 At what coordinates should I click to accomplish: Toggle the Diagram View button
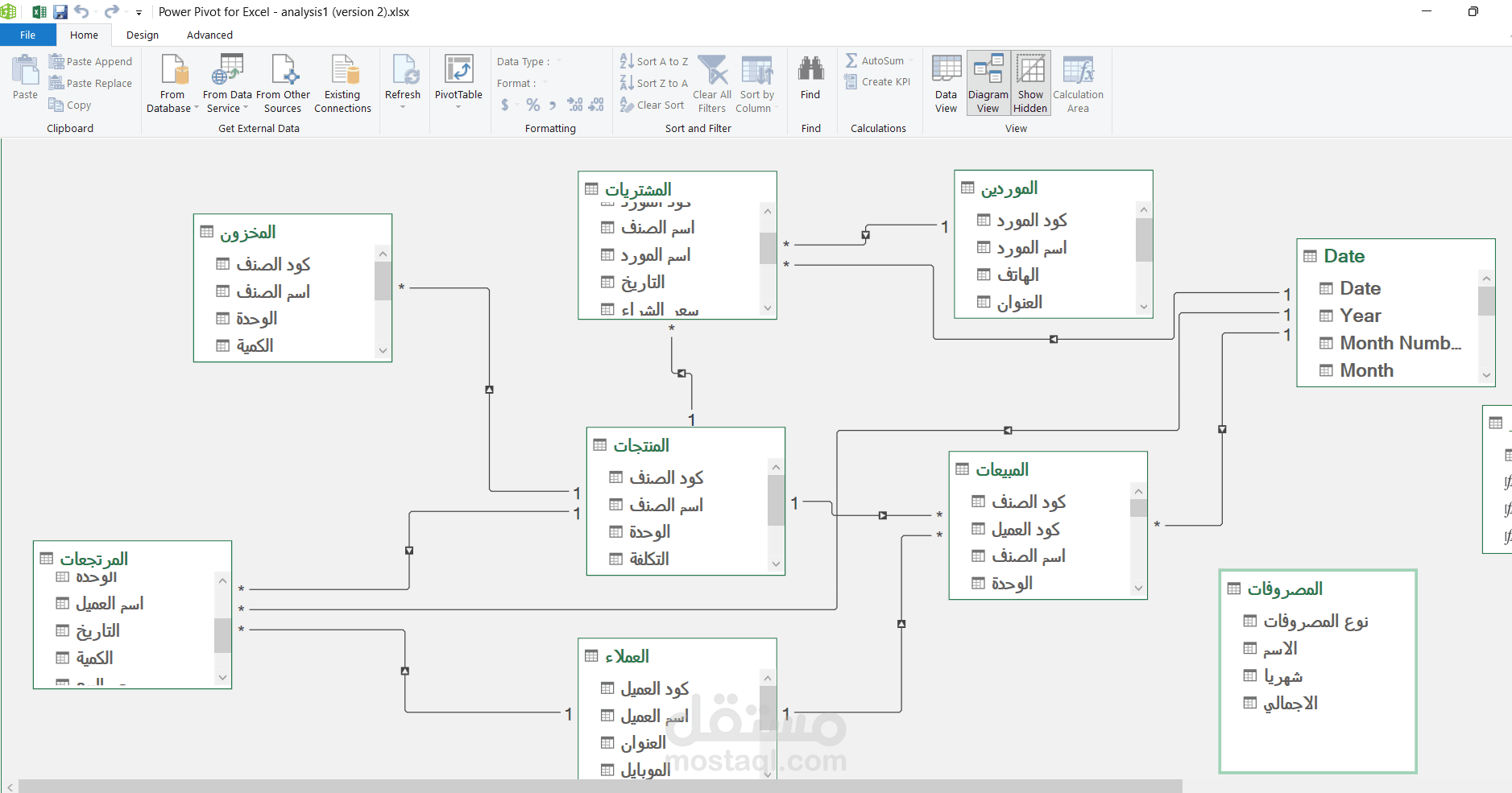click(x=988, y=83)
